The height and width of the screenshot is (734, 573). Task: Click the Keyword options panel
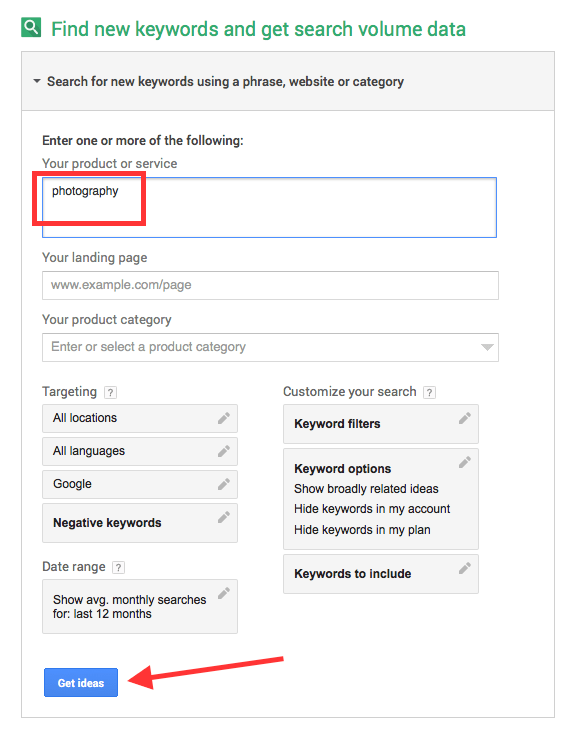tap(381, 499)
